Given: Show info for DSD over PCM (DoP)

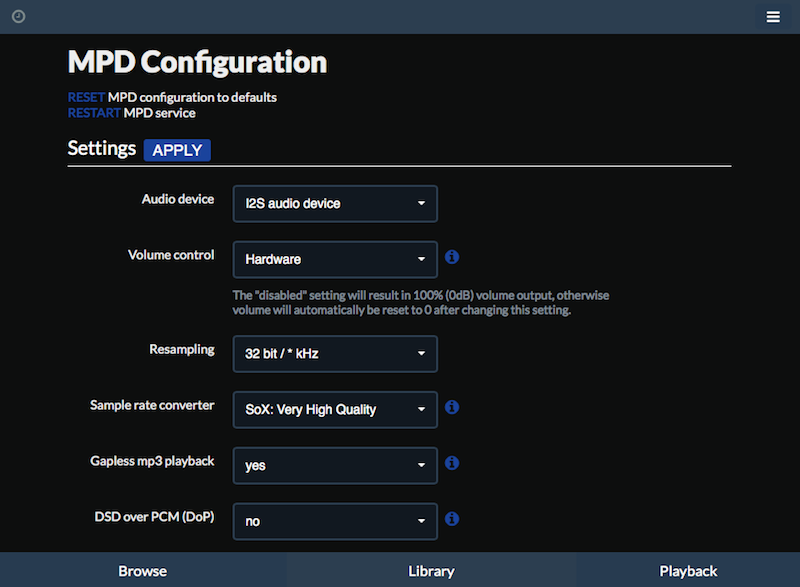Looking at the screenshot, I should click(452, 519).
